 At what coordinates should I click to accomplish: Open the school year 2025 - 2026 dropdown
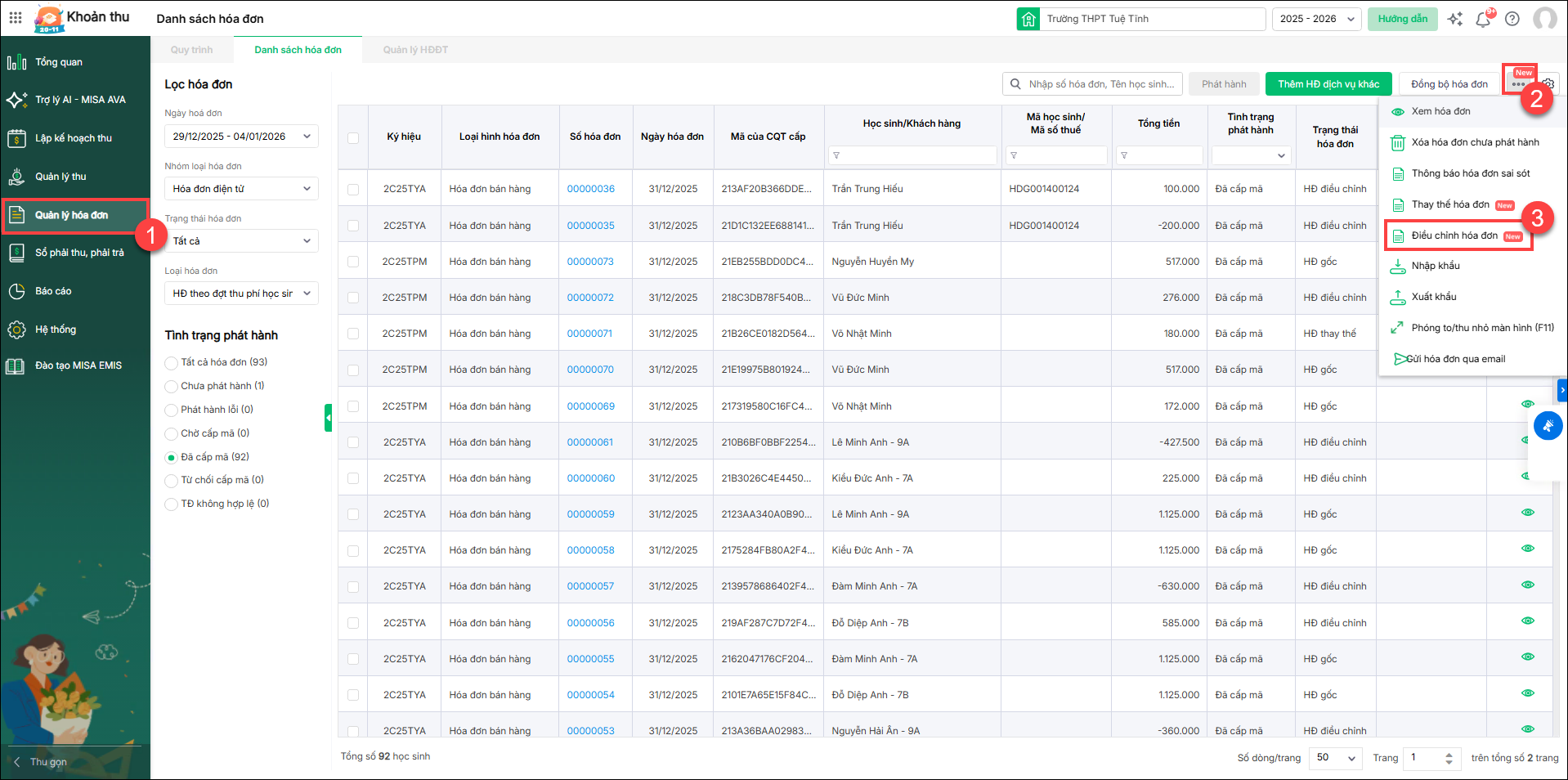click(1315, 19)
